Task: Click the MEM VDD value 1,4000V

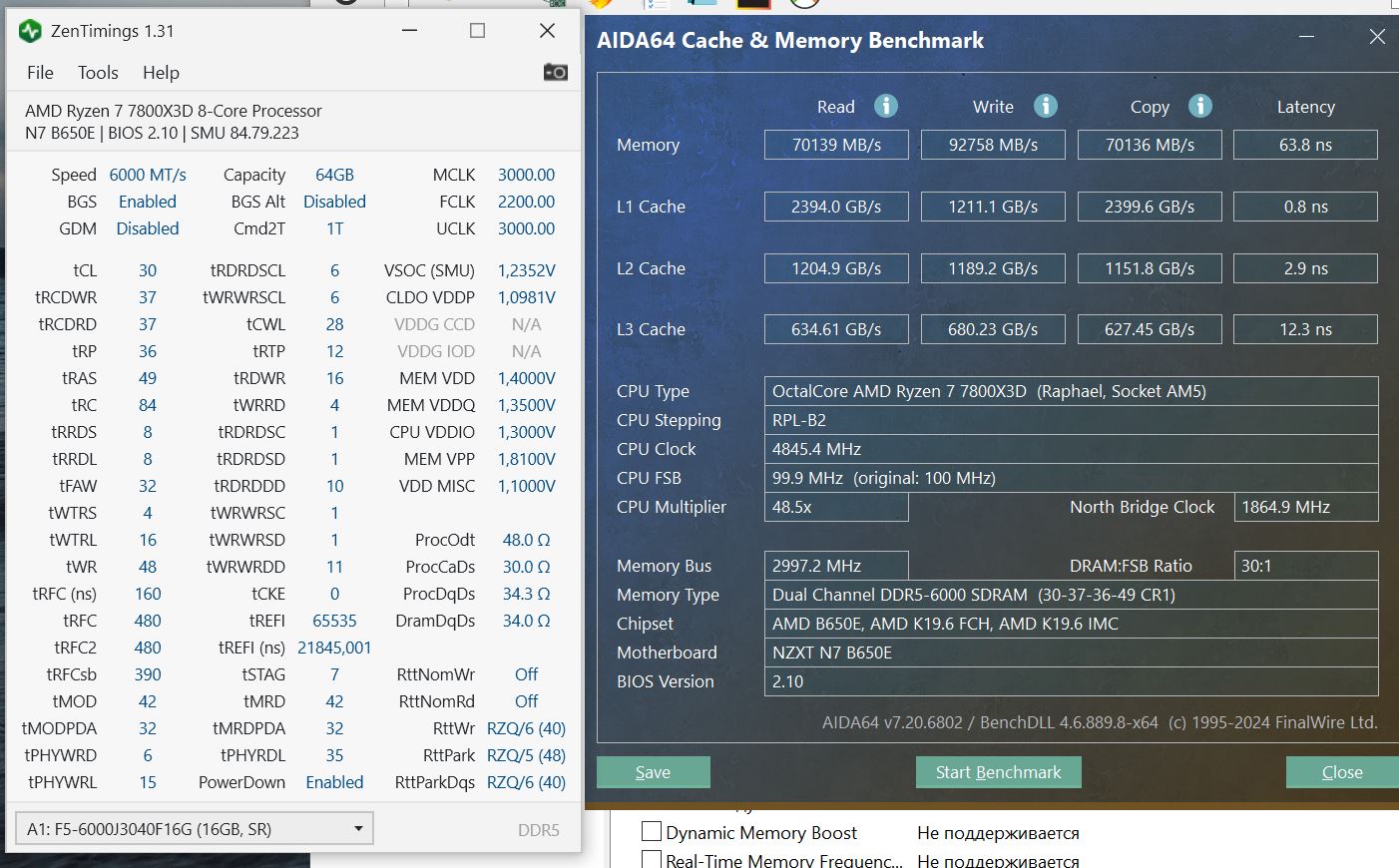Action: point(526,378)
